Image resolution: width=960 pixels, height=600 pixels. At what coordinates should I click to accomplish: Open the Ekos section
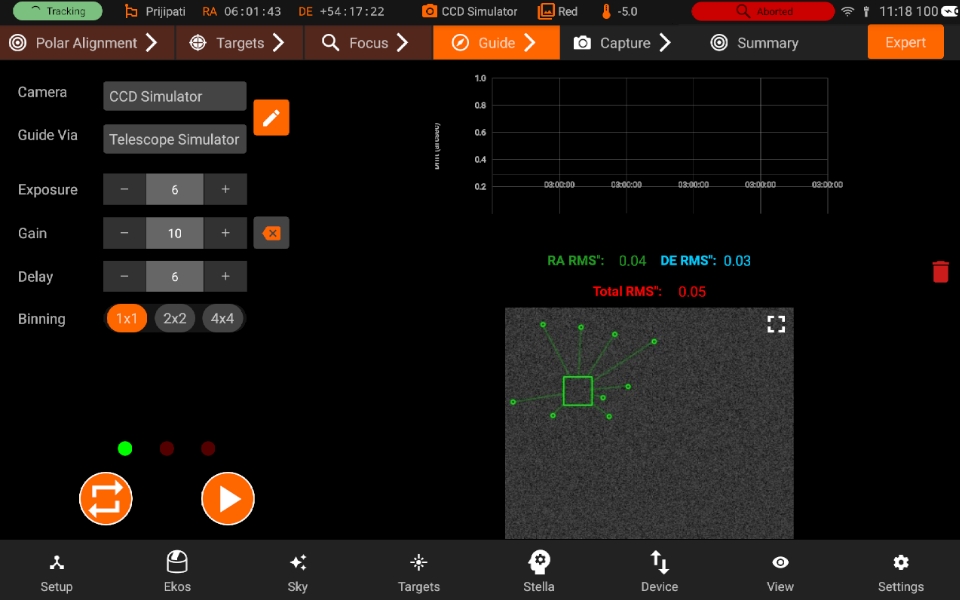pos(177,572)
